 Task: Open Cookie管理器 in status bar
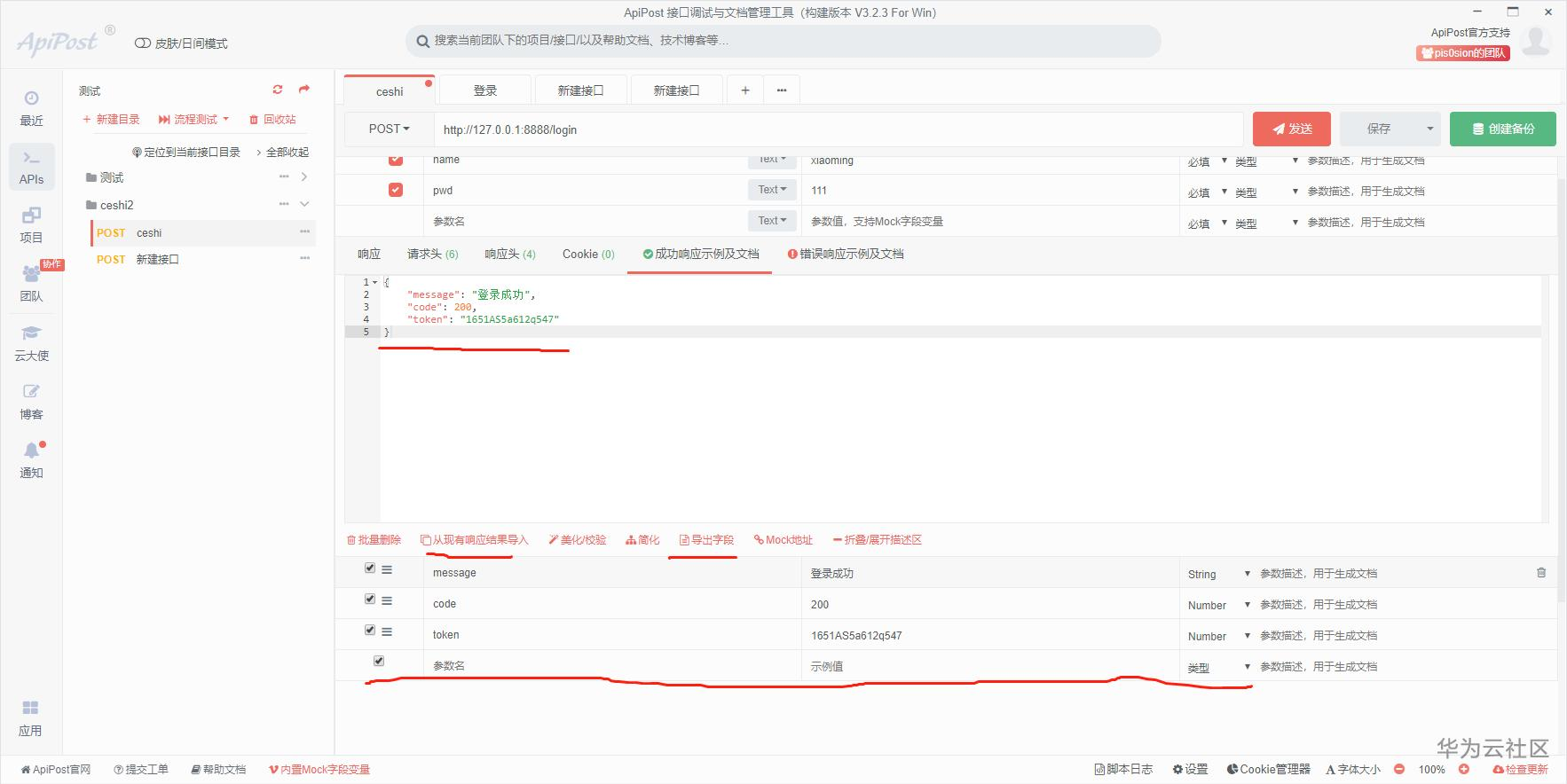click(x=1268, y=769)
